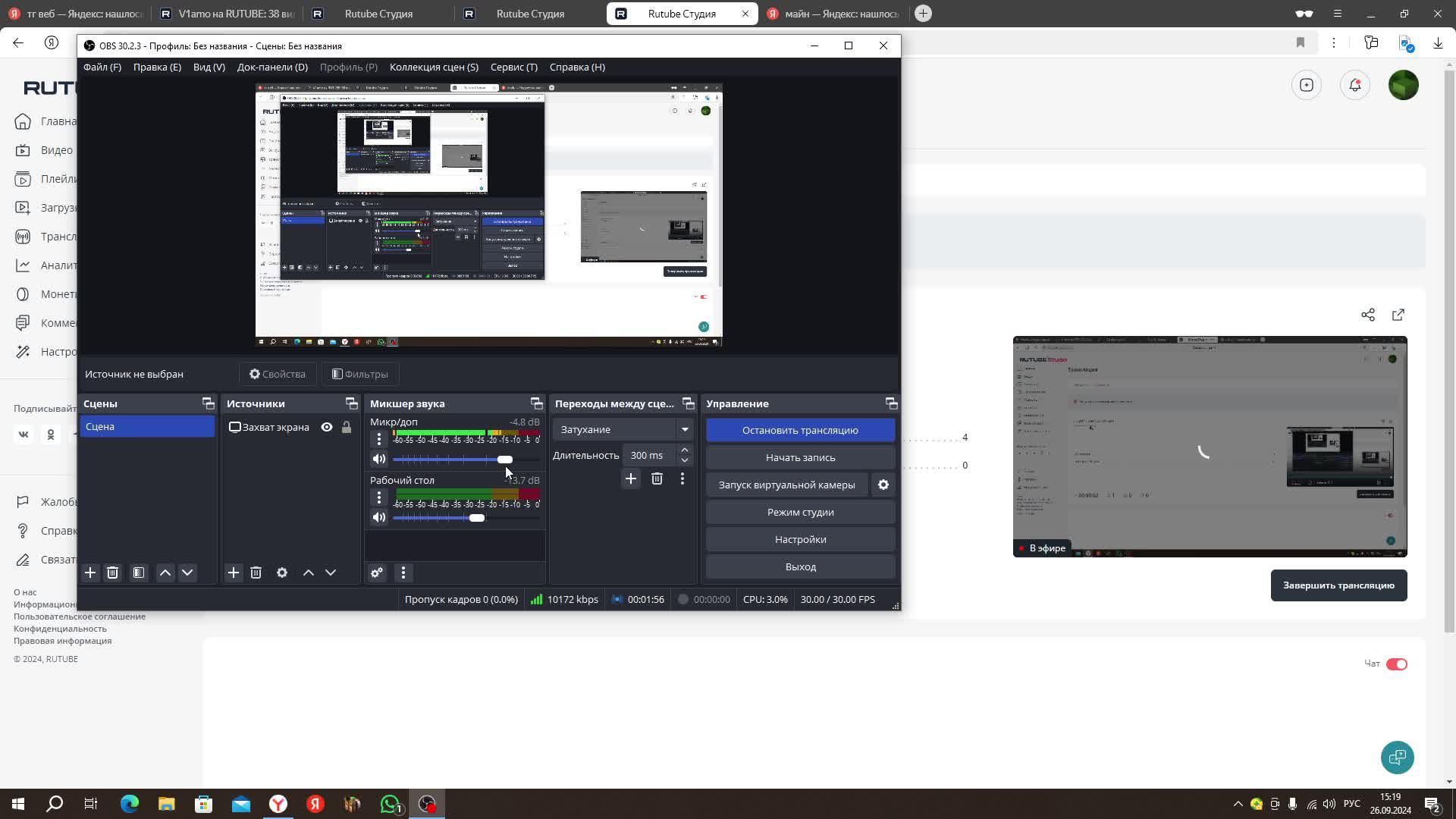Viewport: 1456px width, 819px height.
Task: Add a new scene with plus icon
Action: coord(90,573)
